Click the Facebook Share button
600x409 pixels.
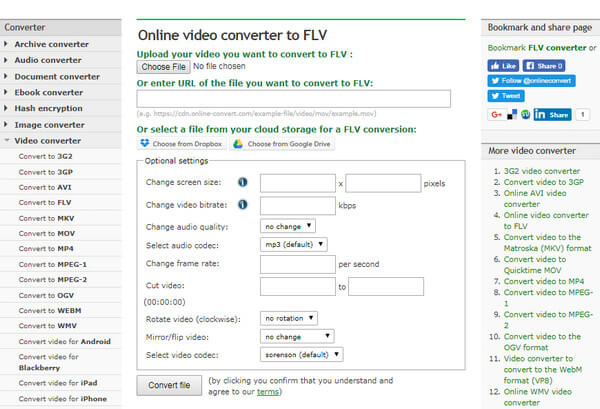point(543,65)
